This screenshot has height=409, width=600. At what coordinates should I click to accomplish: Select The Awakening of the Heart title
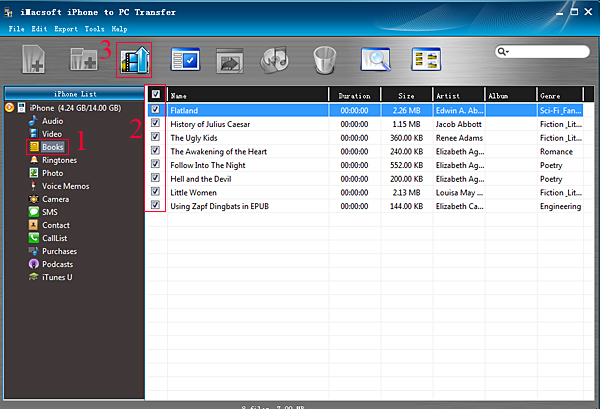pos(218,152)
